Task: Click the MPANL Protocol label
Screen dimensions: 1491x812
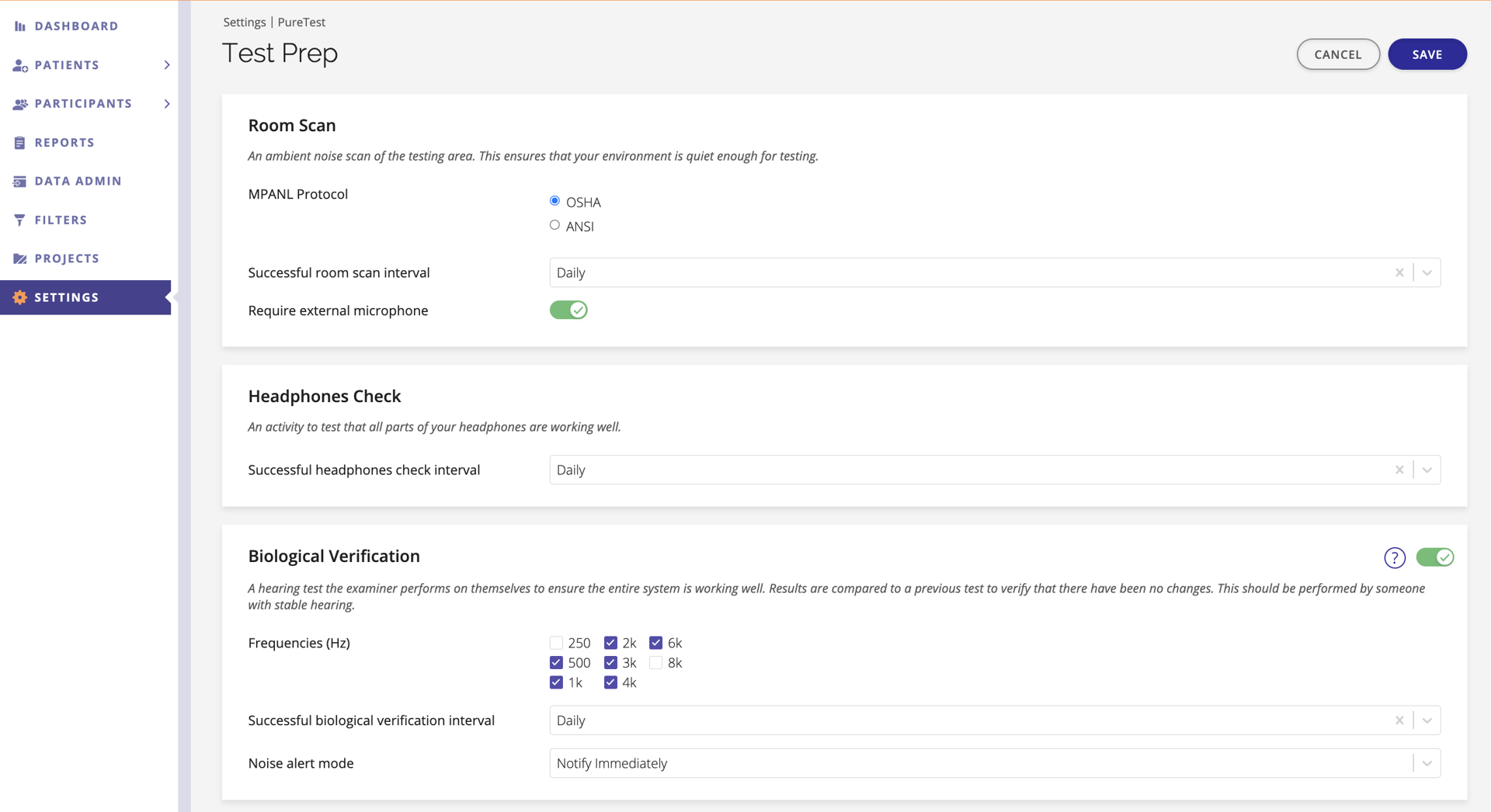Action: click(x=298, y=194)
